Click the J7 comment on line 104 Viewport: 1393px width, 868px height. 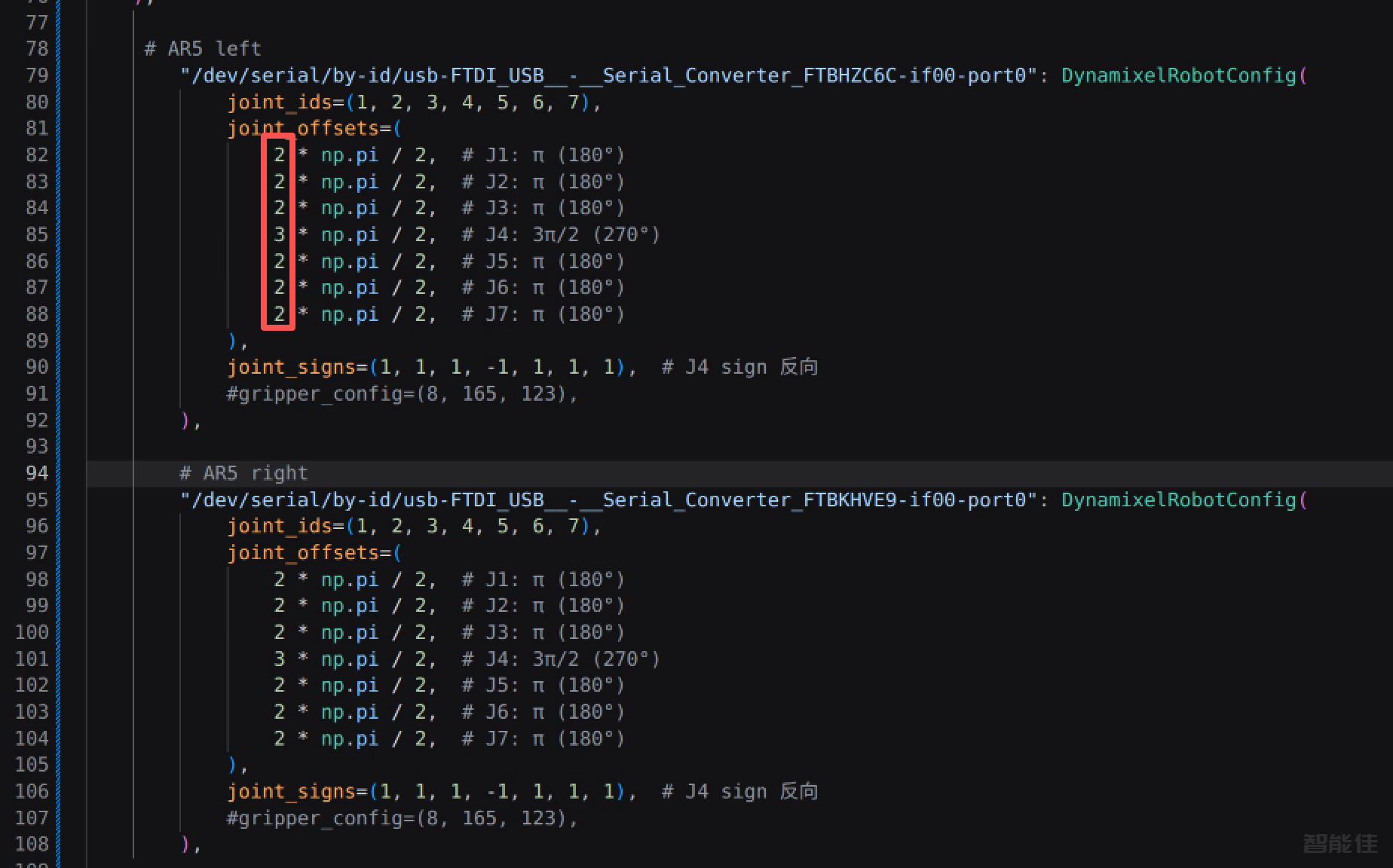[543, 738]
